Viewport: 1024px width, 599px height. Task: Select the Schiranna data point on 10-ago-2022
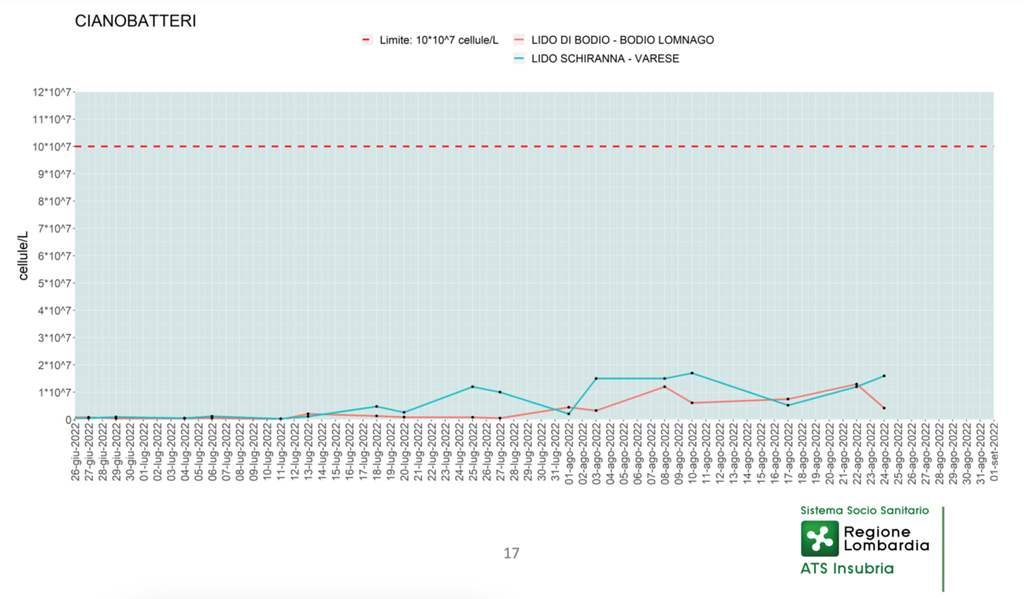(x=692, y=373)
